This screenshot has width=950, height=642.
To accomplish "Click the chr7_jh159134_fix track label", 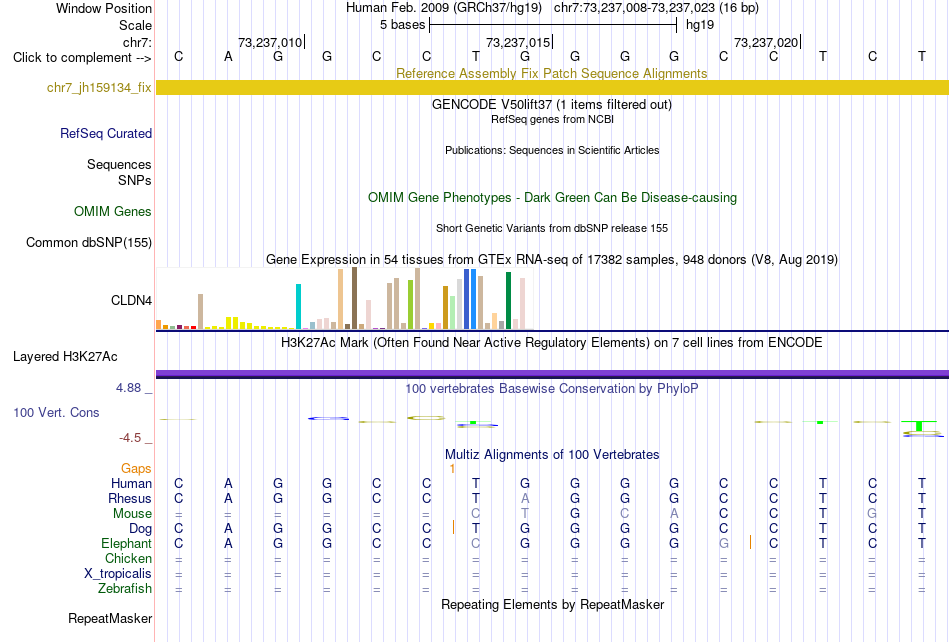I will tap(99, 88).
